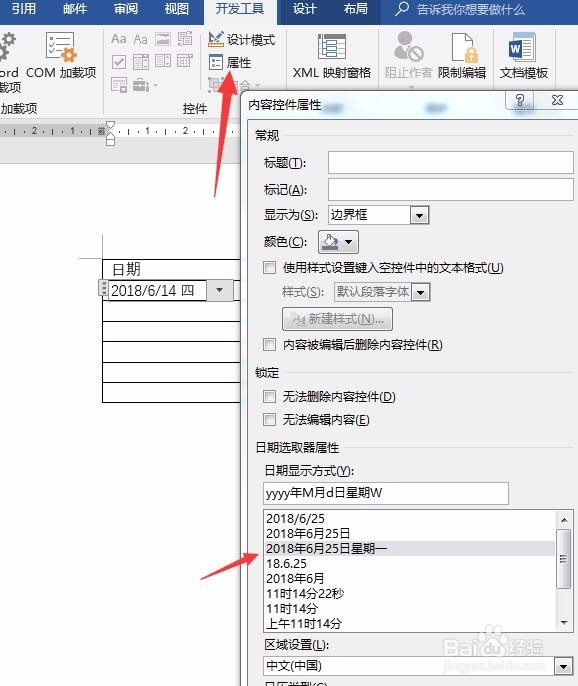This screenshot has width=578, height=686.
Task: Click the 标题(T) title input field
Action: coord(451,163)
